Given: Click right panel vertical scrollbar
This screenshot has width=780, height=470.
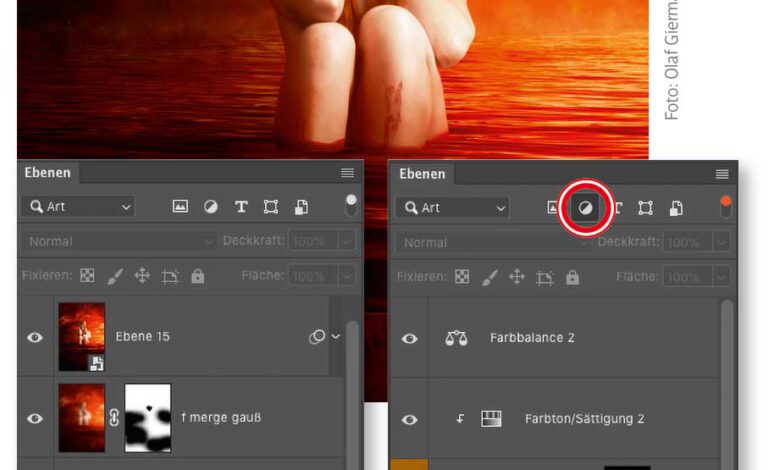Looking at the screenshot, I should (x=727, y=384).
